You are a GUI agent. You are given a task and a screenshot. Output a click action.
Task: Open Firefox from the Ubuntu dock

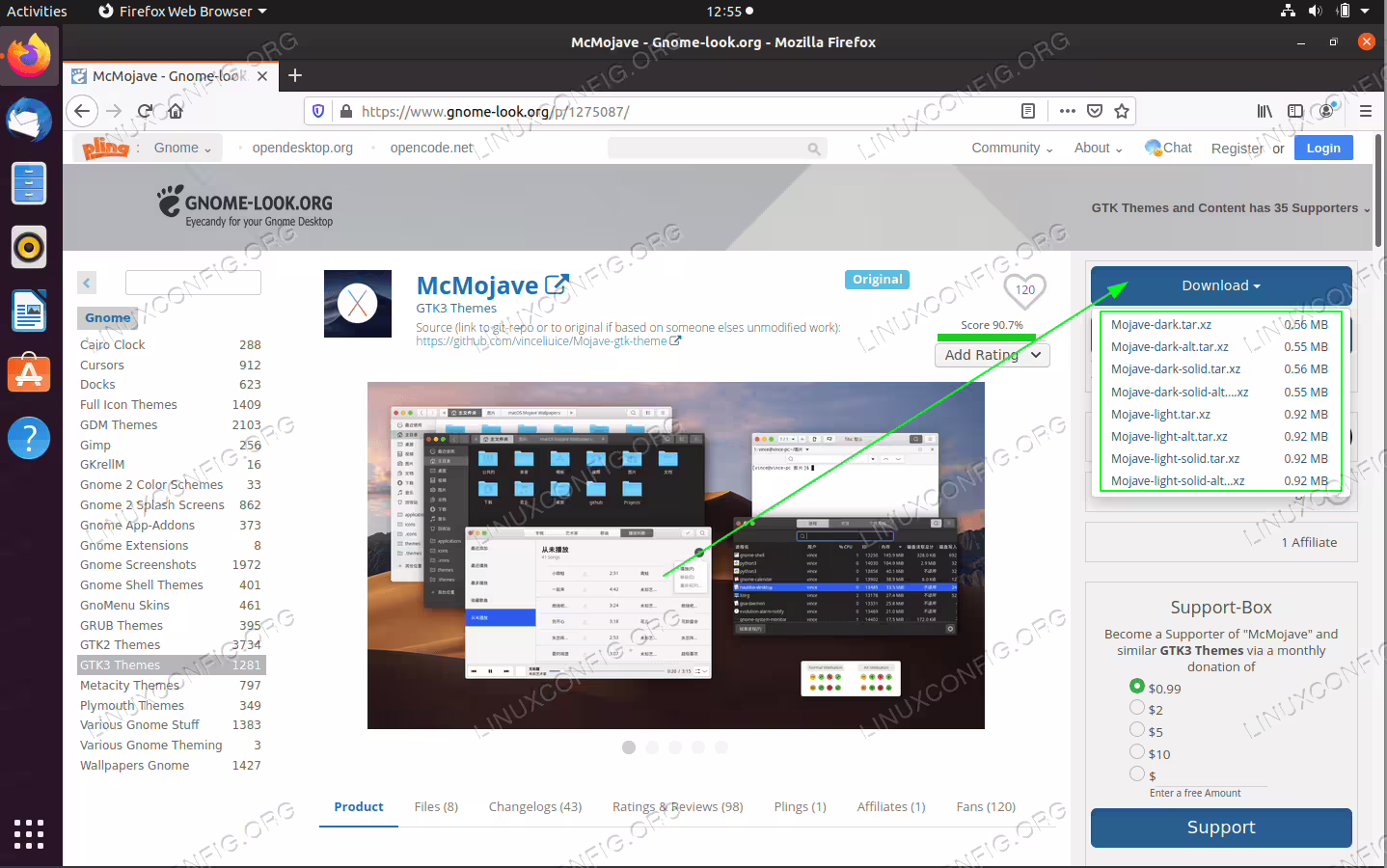(29, 56)
